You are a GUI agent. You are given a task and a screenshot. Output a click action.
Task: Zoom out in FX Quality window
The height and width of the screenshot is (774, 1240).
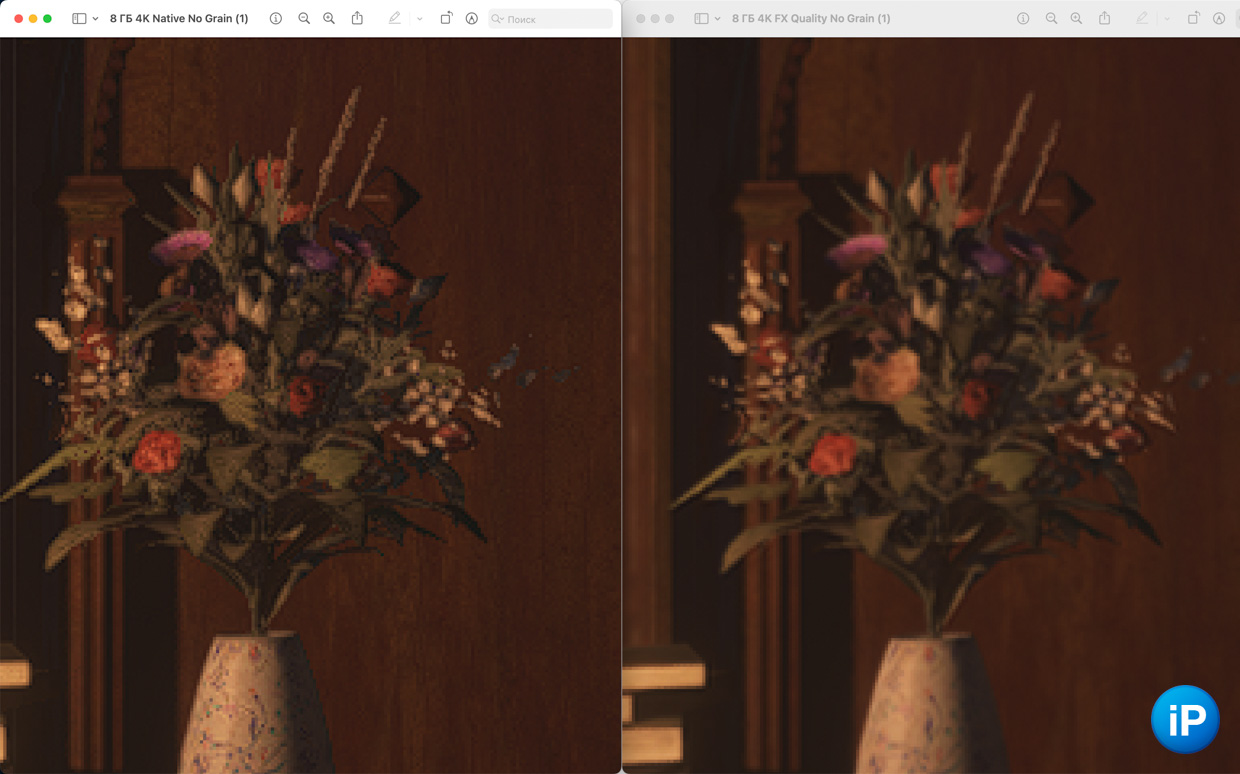[1051, 19]
